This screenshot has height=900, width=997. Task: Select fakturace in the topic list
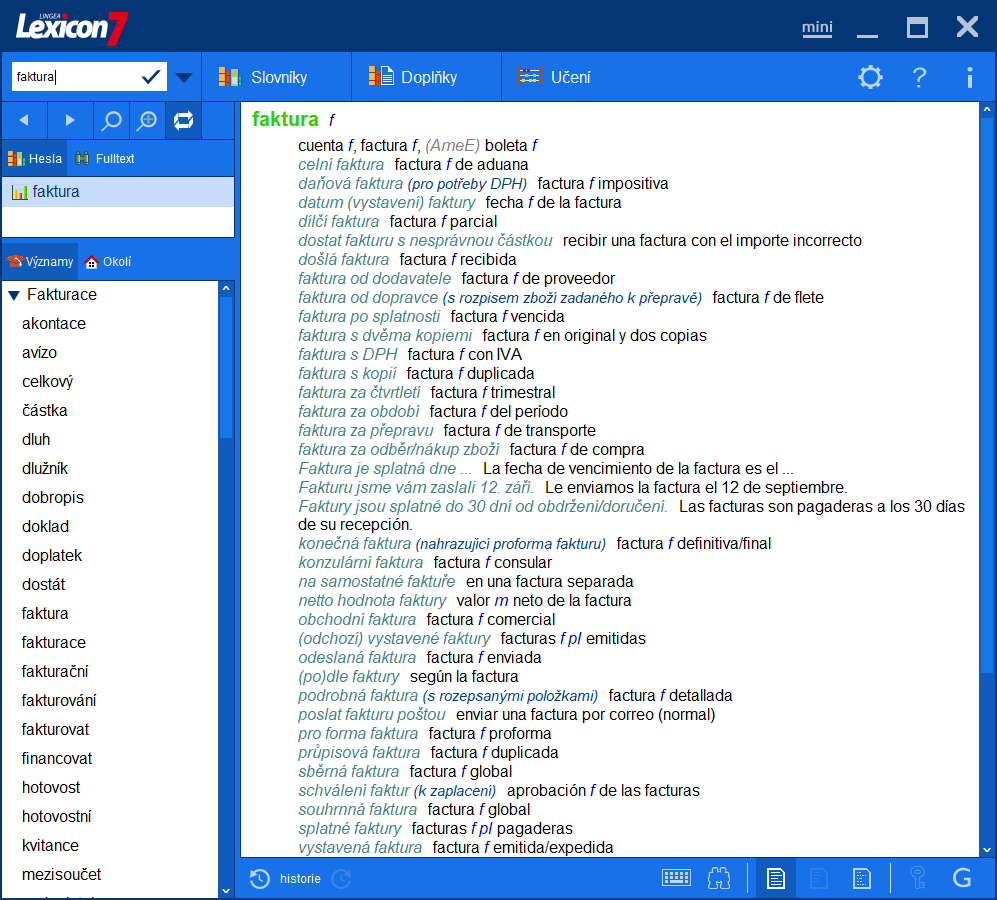pyautogui.click(x=54, y=642)
